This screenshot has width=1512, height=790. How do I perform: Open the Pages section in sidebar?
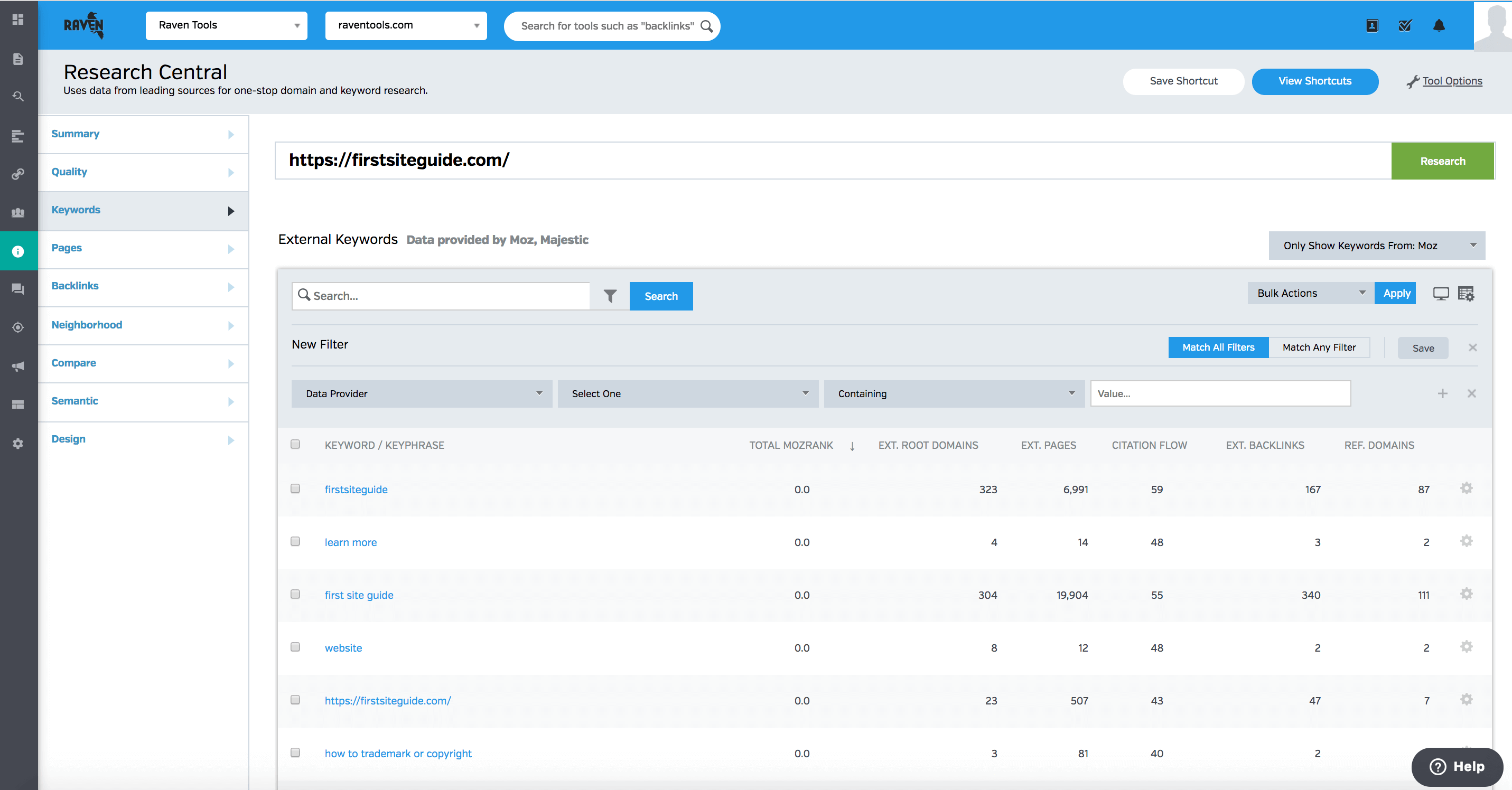click(x=140, y=247)
